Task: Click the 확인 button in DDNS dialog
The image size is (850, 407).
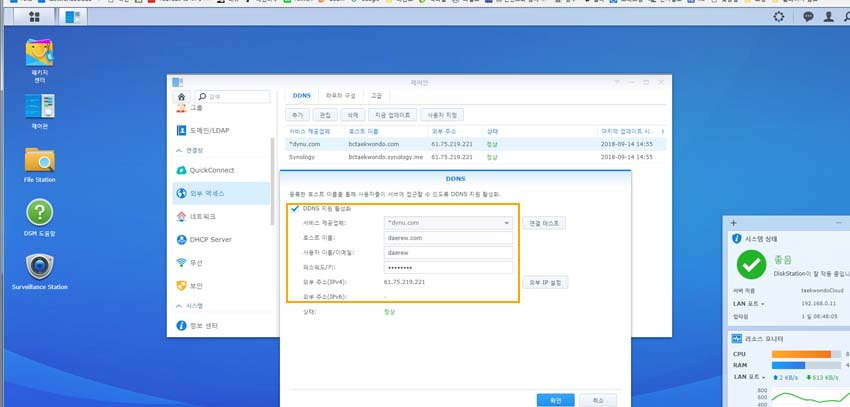Action: click(555, 399)
